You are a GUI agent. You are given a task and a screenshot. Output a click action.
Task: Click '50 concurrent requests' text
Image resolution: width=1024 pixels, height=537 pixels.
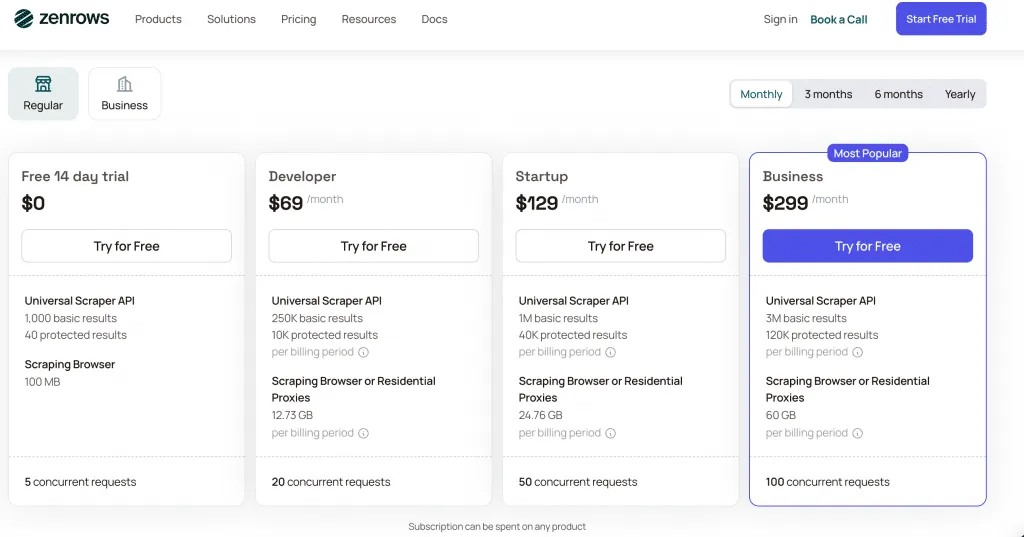578,482
